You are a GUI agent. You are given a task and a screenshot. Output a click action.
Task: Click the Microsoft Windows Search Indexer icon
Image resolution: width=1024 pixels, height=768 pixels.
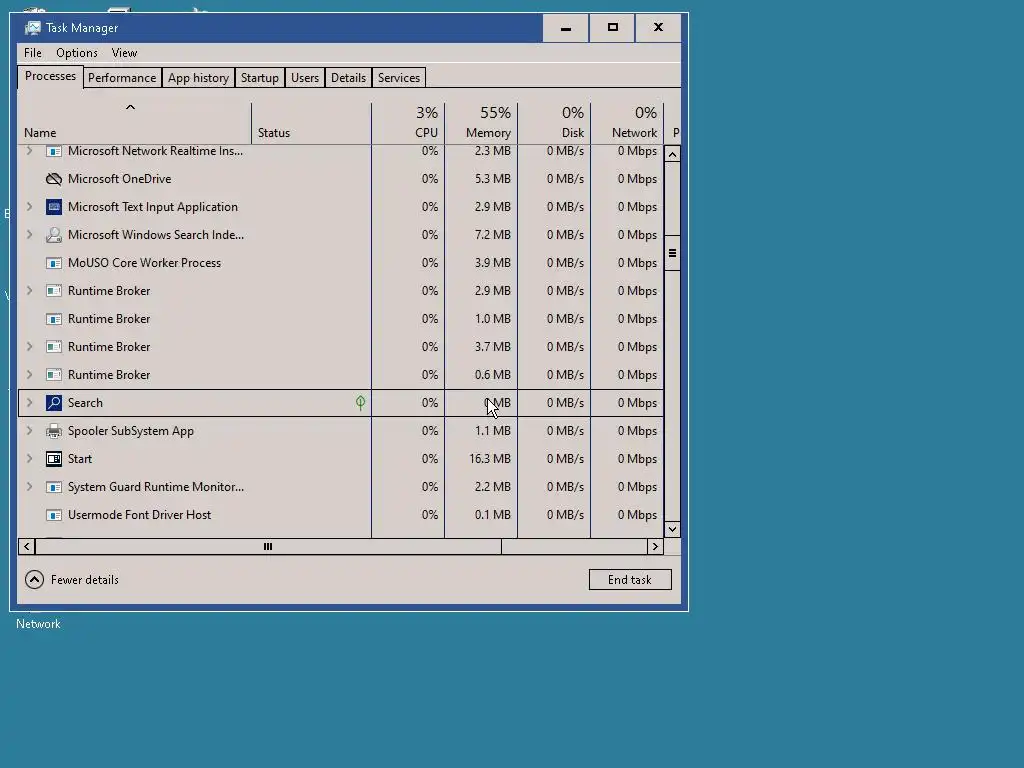pos(54,235)
